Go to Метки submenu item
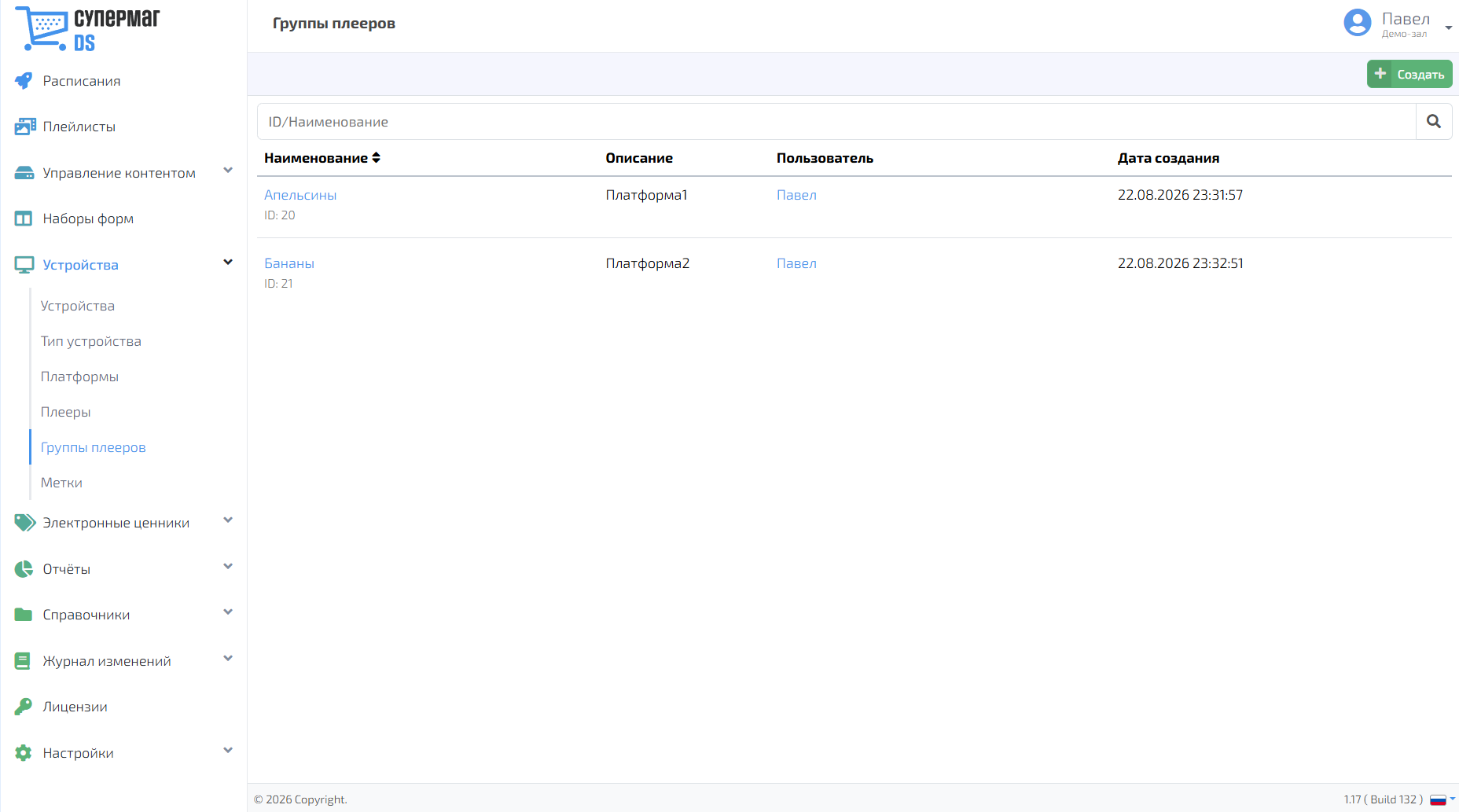Screen dimensions: 1459x812 pyautogui.click(x=61, y=483)
